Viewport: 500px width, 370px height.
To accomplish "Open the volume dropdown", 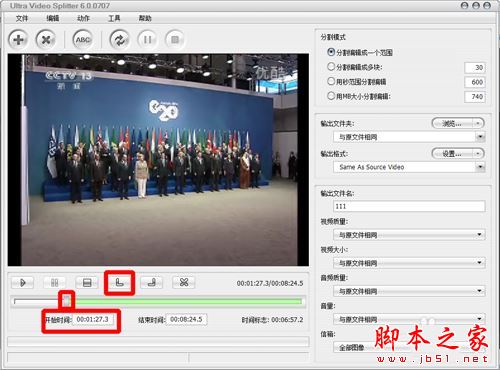I will point(409,319).
